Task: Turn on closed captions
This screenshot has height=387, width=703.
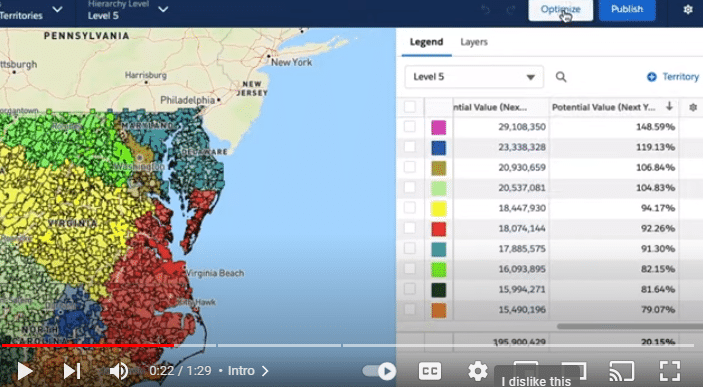Action: (x=430, y=371)
